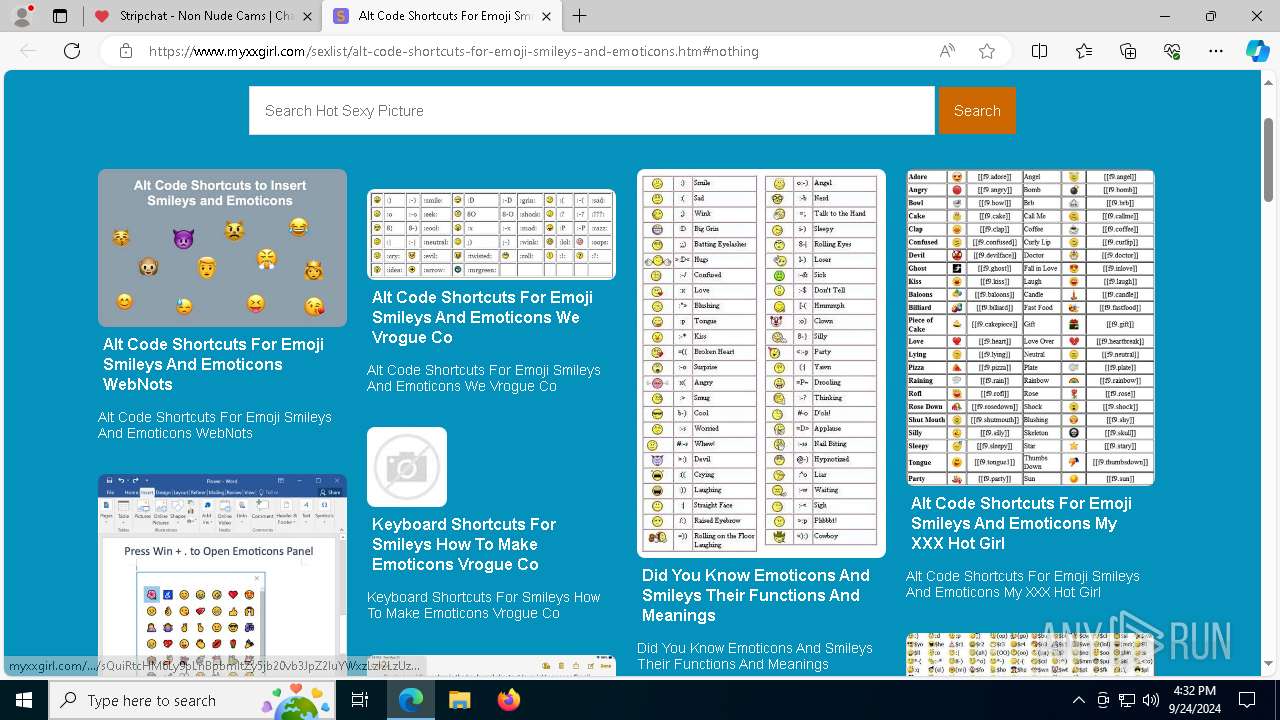Screen dimensions: 1280x720
Task: Open the broken camera placeholder image
Action: [407, 467]
